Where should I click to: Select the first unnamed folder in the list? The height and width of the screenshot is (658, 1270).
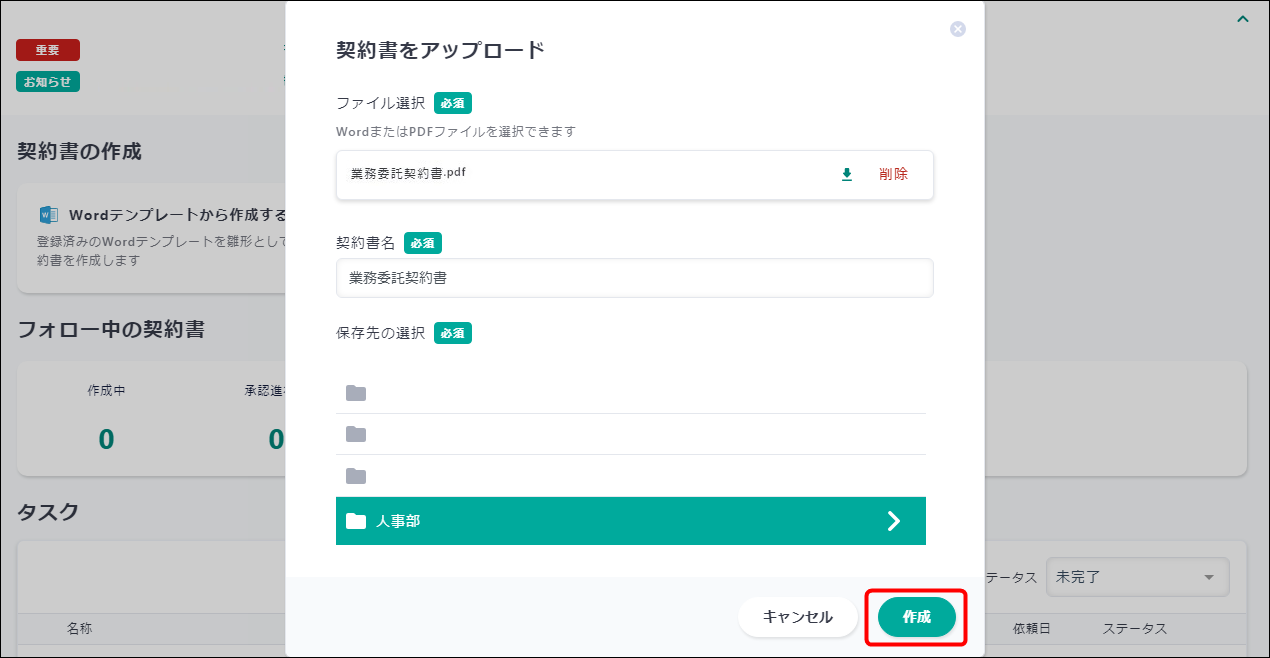[x=630, y=393]
